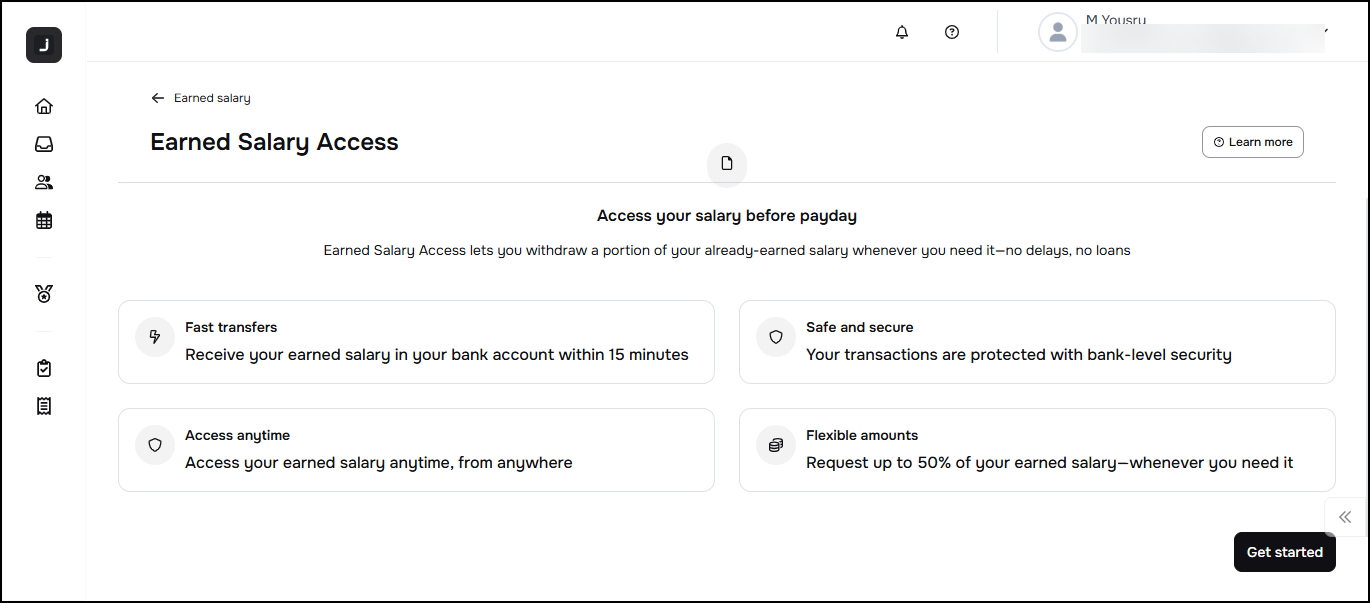
Task: Open the Inbox tray icon
Action: coord(44,144)
